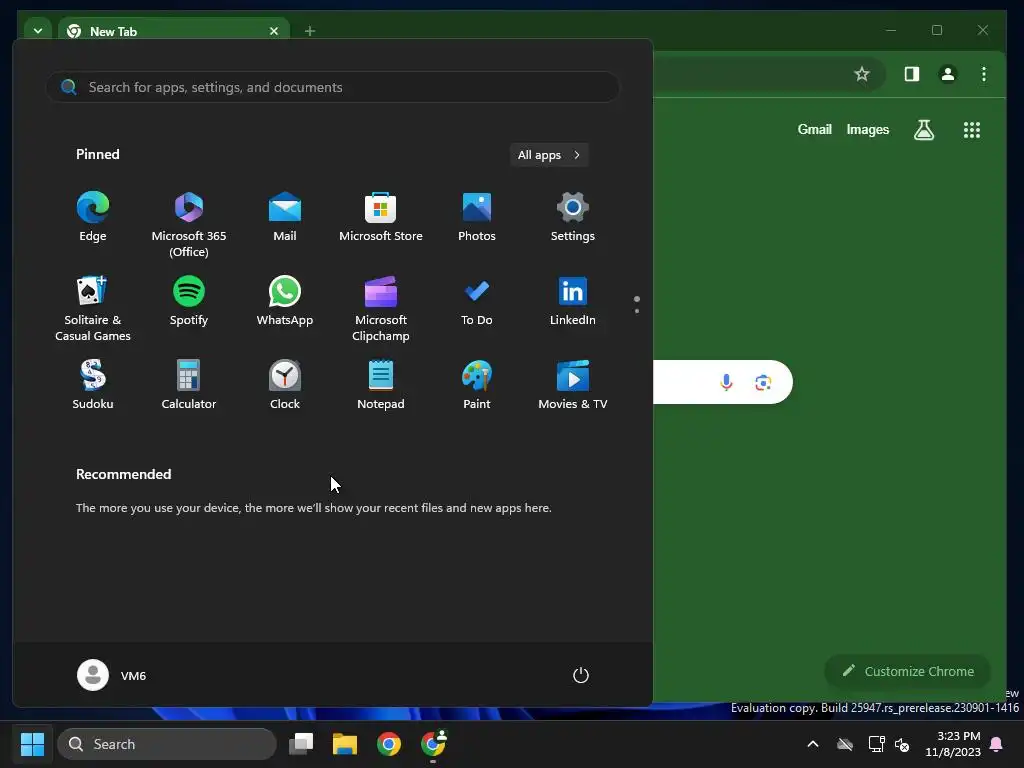Open Search Labs flask icon
The height and width of the screenshot is (768, 1024).
coord(924,130)
